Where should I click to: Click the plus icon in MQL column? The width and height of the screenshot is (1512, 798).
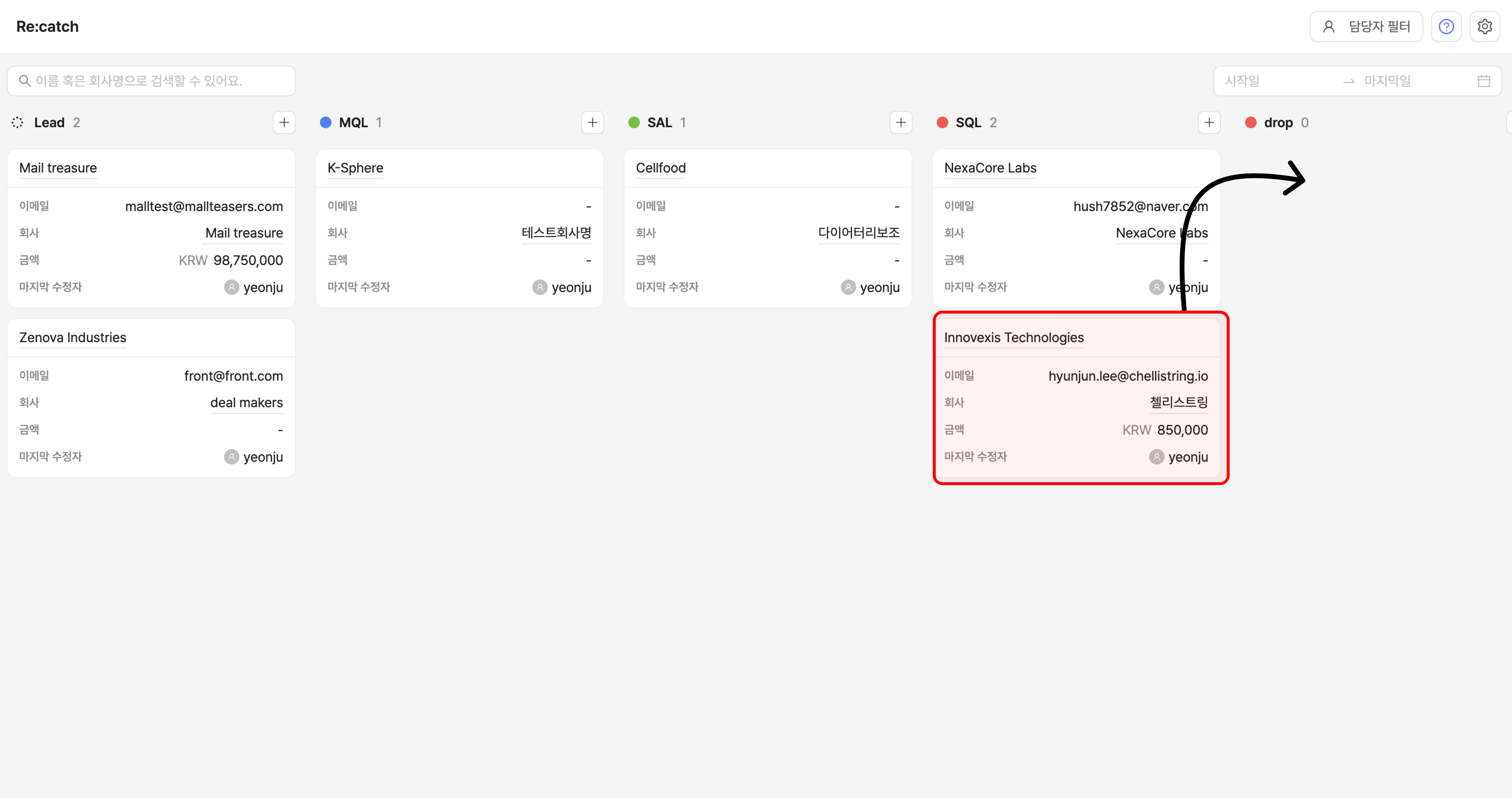tap(592, 122)
